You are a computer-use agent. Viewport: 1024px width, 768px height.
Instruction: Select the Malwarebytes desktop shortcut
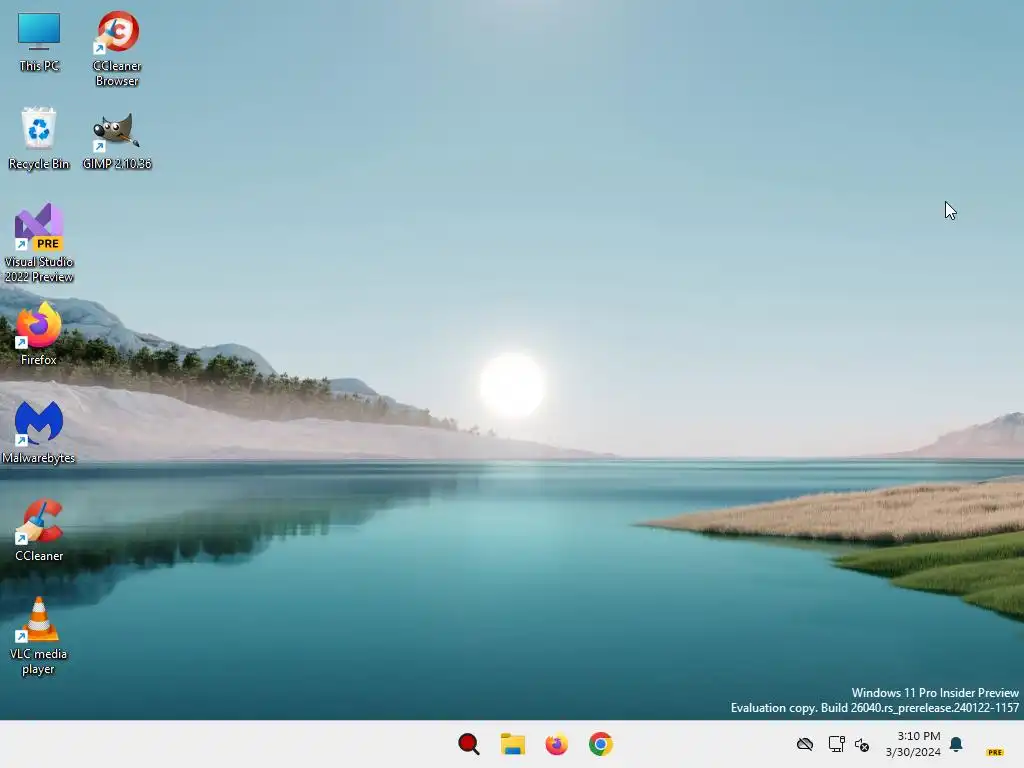coord(39,432)
